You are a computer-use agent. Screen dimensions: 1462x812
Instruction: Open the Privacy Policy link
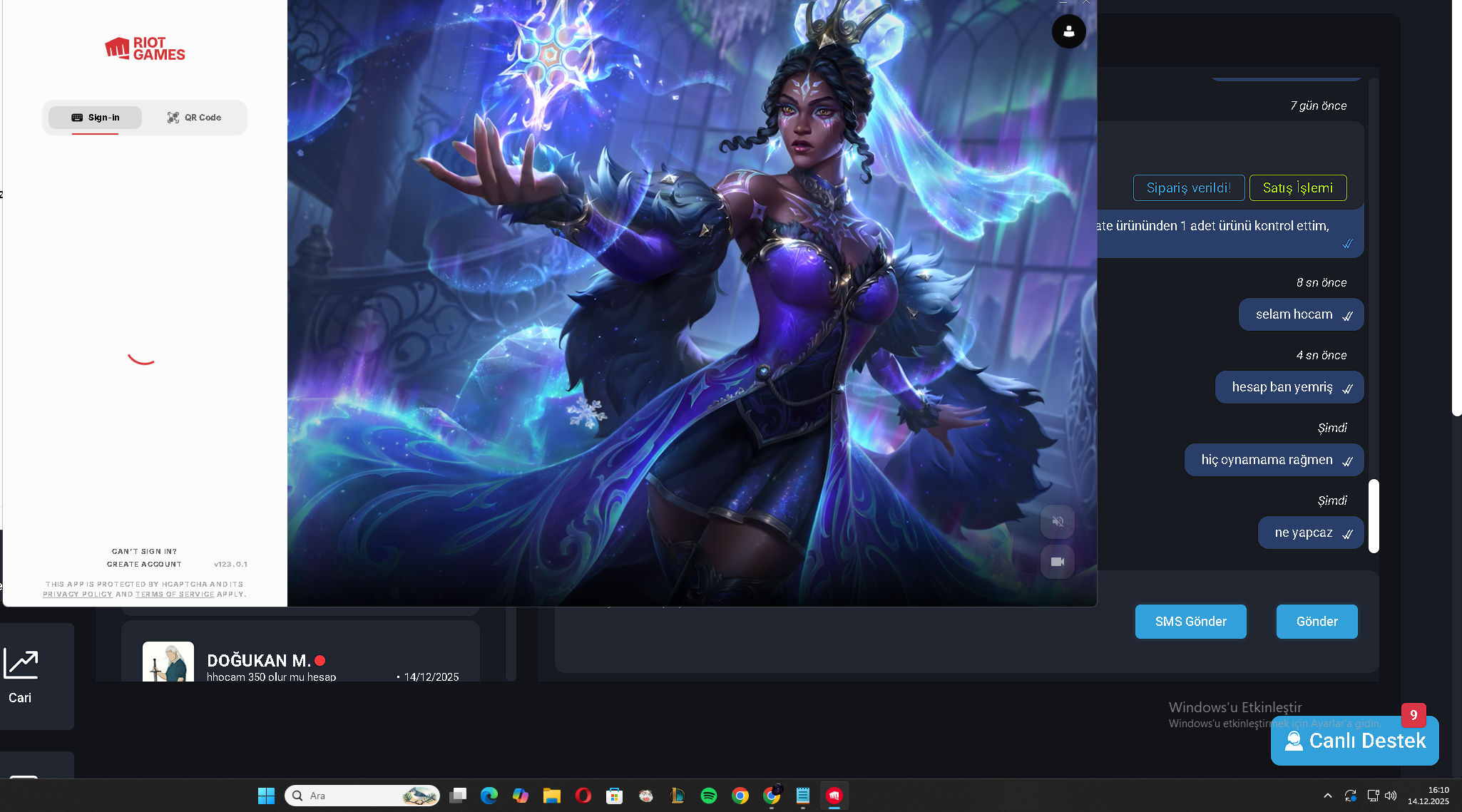(x=78, y=594)
